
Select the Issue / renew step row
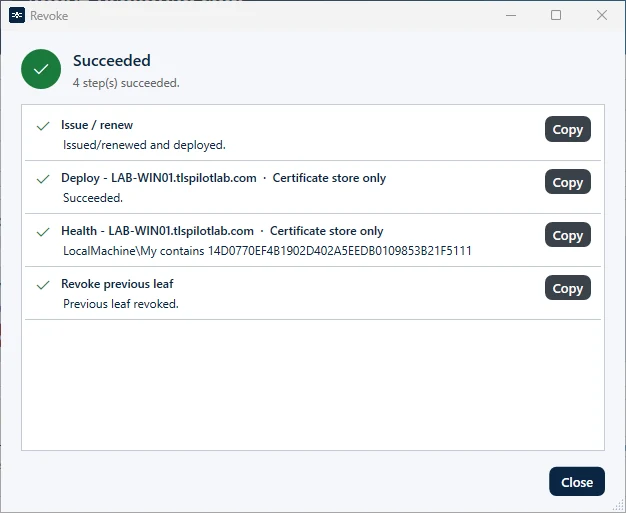tap(313, 135)
